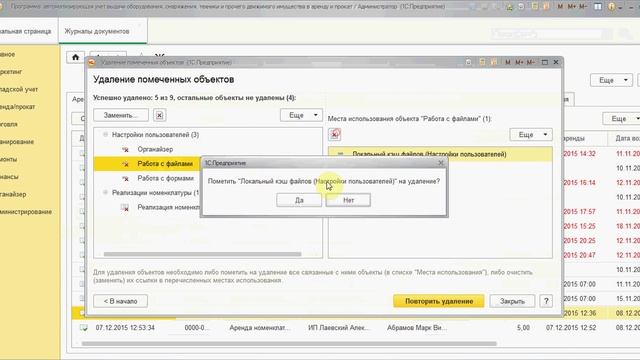Image resolution: width=640 pixels, height=360 pixels.
Task: Go back with < В начало button
Action: (x=120, y=301)
